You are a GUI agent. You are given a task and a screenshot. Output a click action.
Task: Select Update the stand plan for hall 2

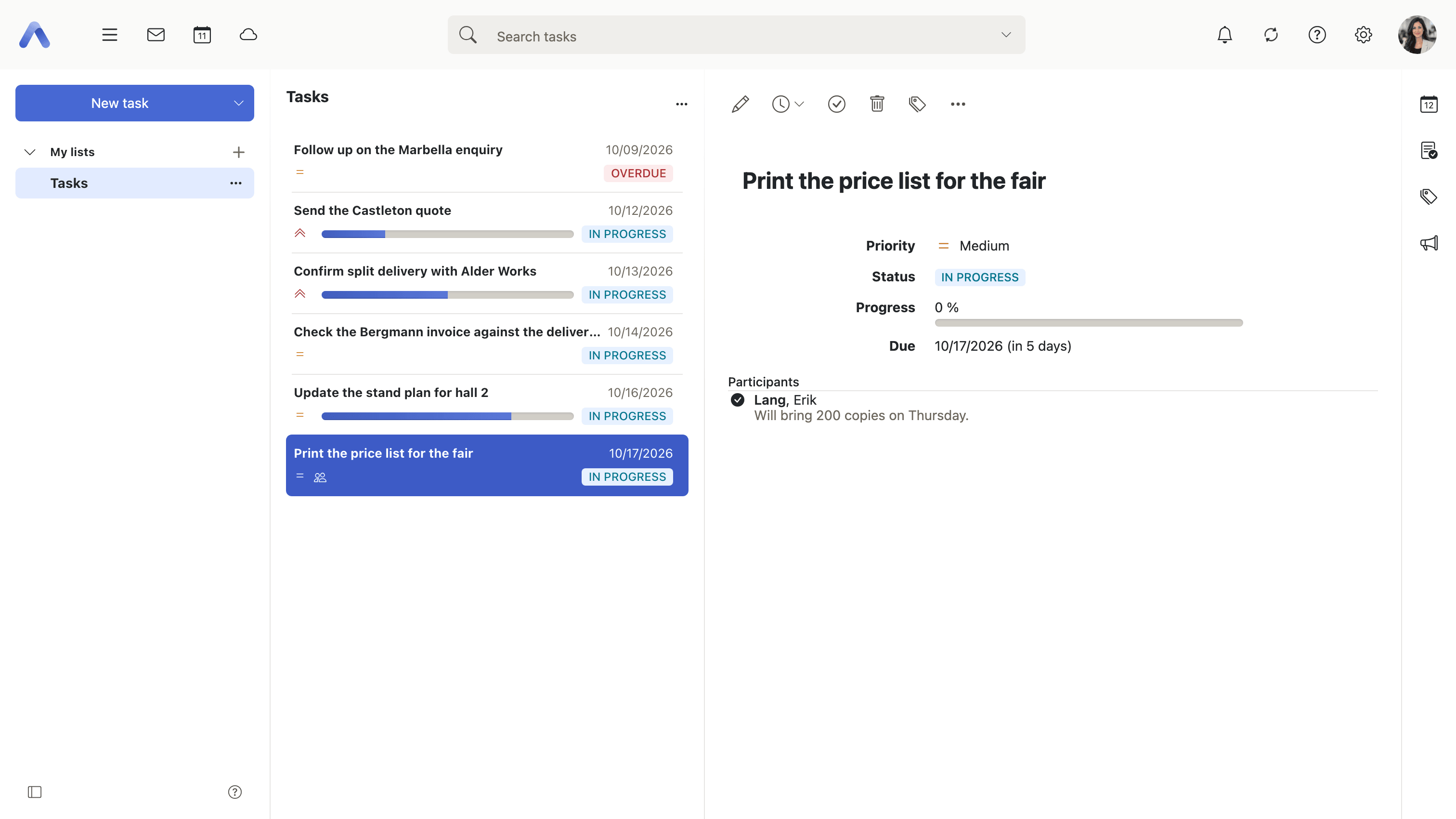(487, 404)
